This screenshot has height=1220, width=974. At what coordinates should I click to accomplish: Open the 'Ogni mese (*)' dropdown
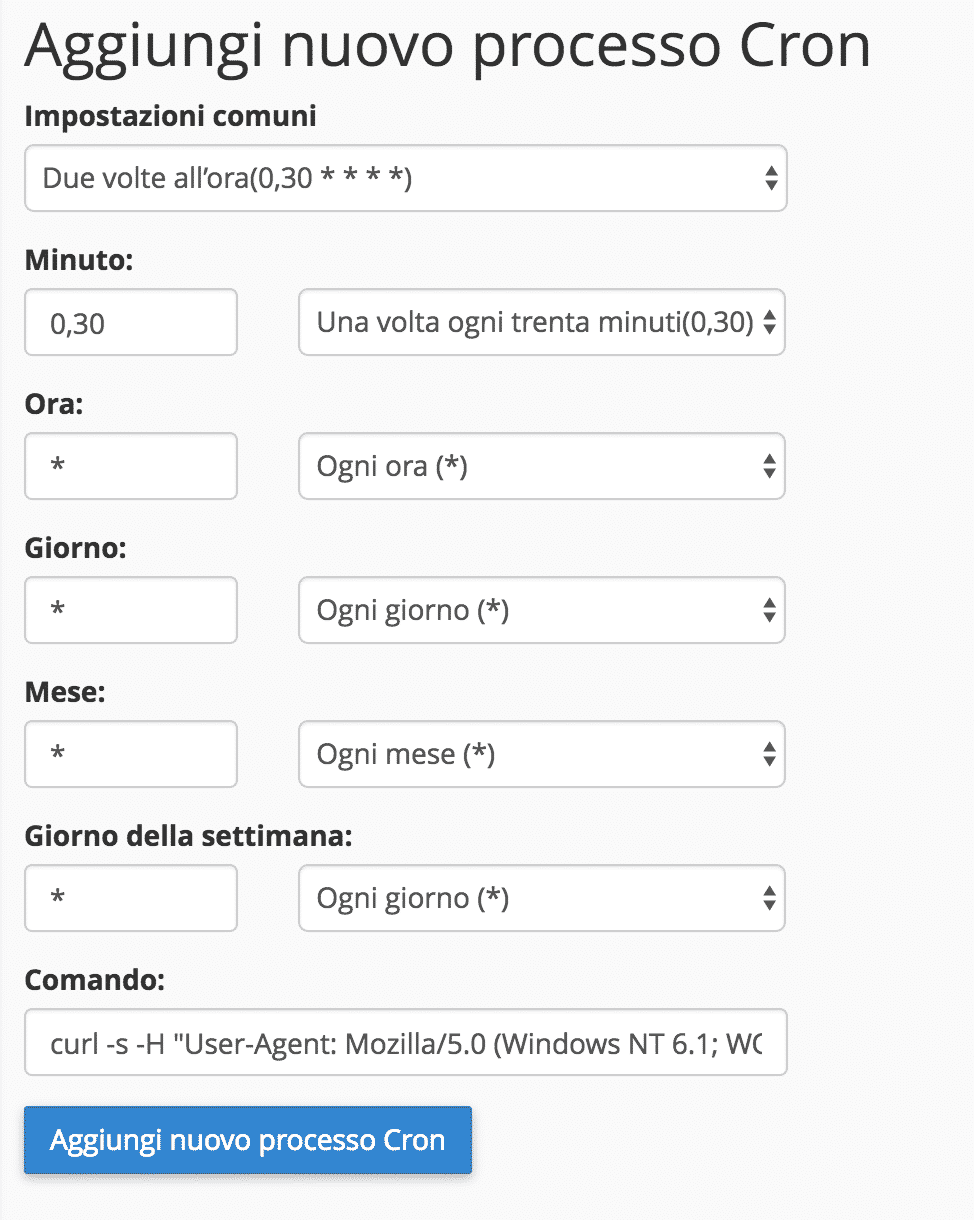click(541, 754)
